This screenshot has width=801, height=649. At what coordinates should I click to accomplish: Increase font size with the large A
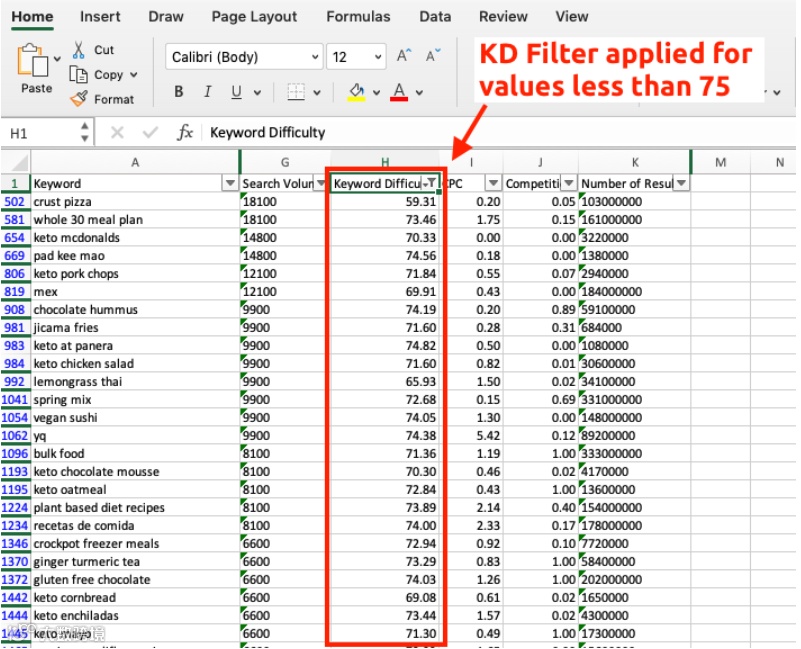coord(404,56)
